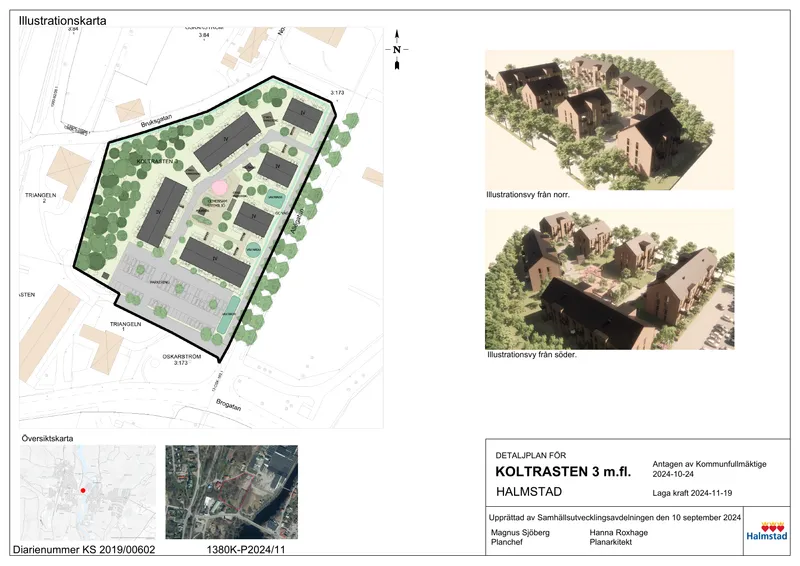
Task: Click the Bruksgatan street label
Action: pos(156,121)
